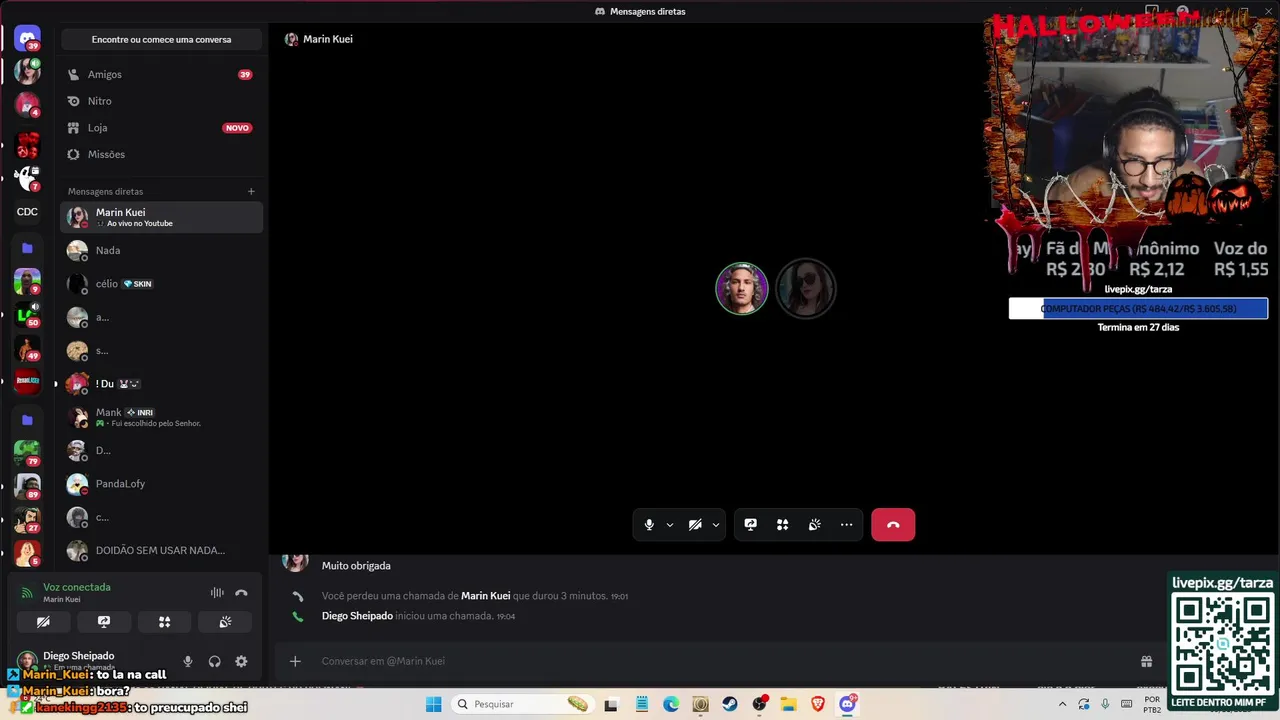Open Windows Start menu
The image size is (1280, 720).
(x=433, y=704)
